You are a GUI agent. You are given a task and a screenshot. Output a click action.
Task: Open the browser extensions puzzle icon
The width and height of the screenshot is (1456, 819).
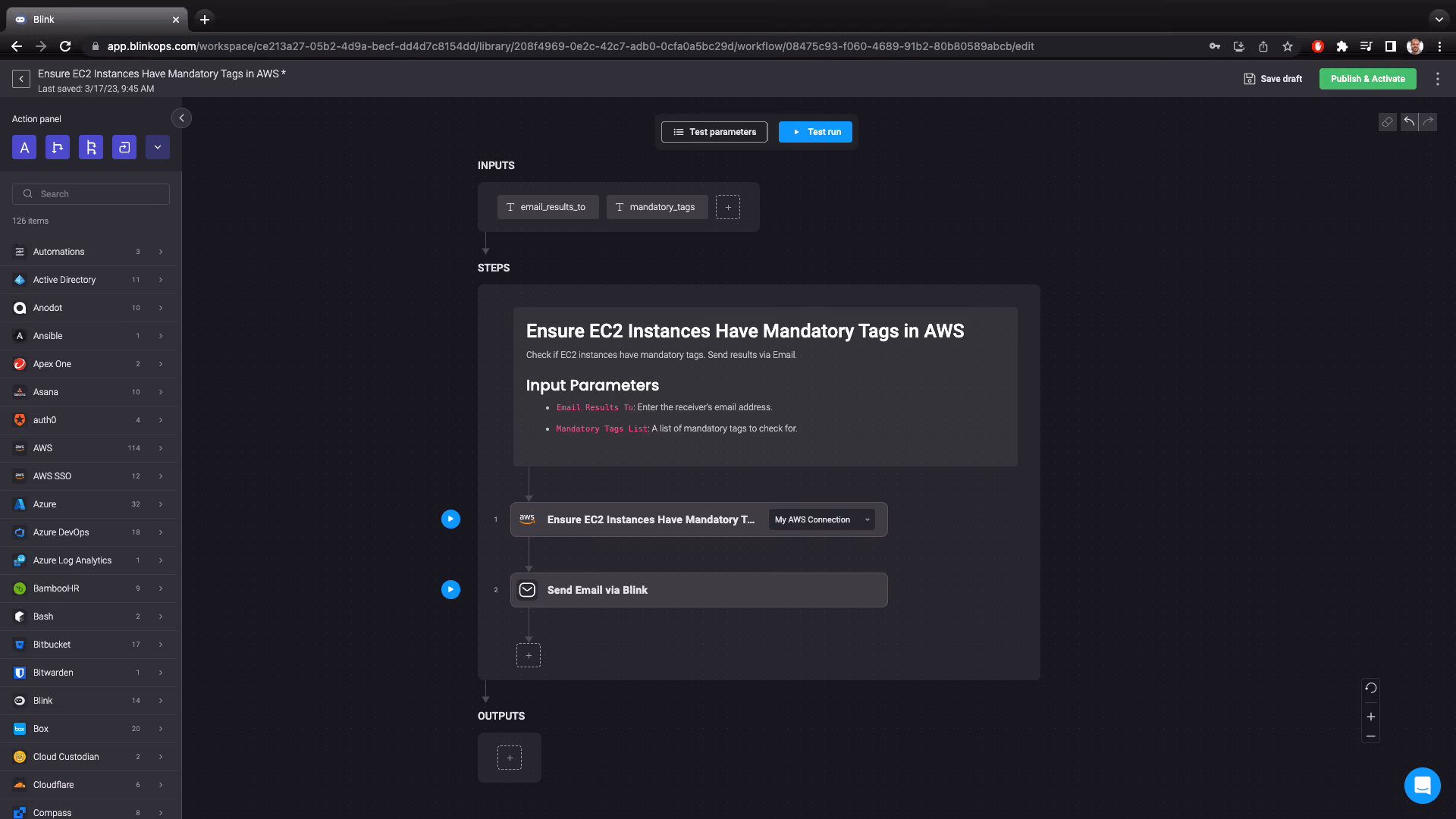point(1341,46)
